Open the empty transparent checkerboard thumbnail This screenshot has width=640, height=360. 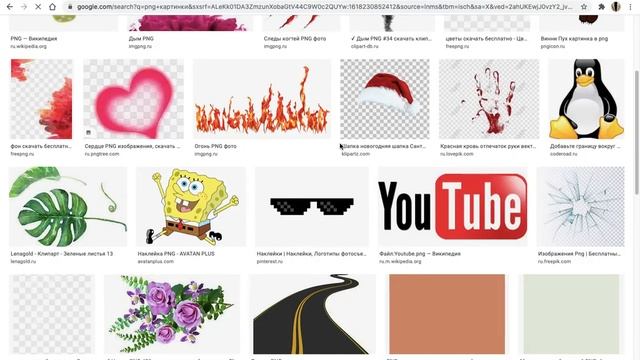pyautogui.click(x=52, y=314)
